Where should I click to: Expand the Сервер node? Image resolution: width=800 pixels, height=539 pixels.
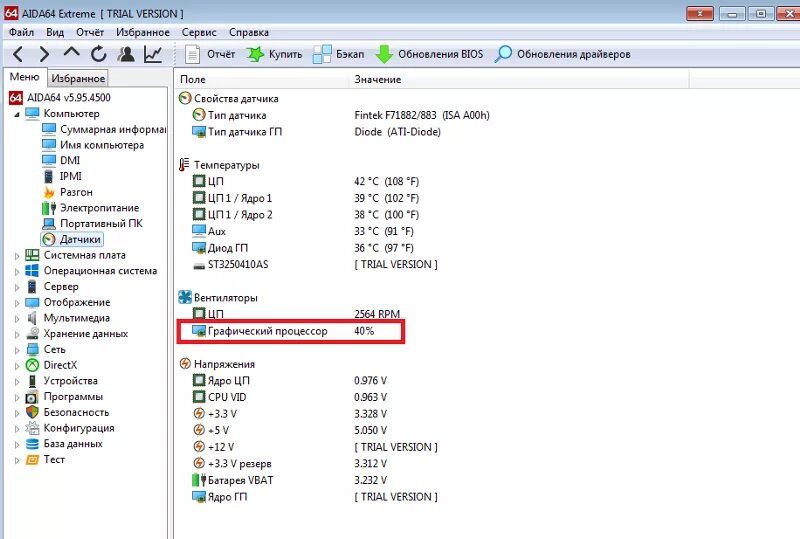(16, 287)
